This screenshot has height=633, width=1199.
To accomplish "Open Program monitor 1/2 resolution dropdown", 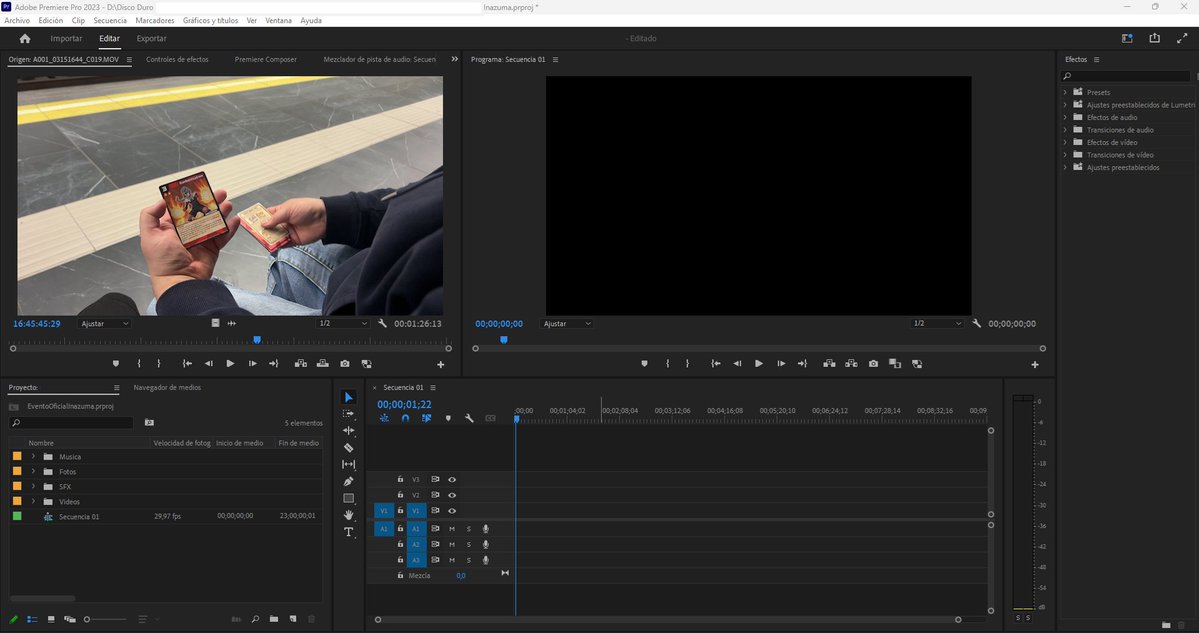I will (x=937, y=323).
